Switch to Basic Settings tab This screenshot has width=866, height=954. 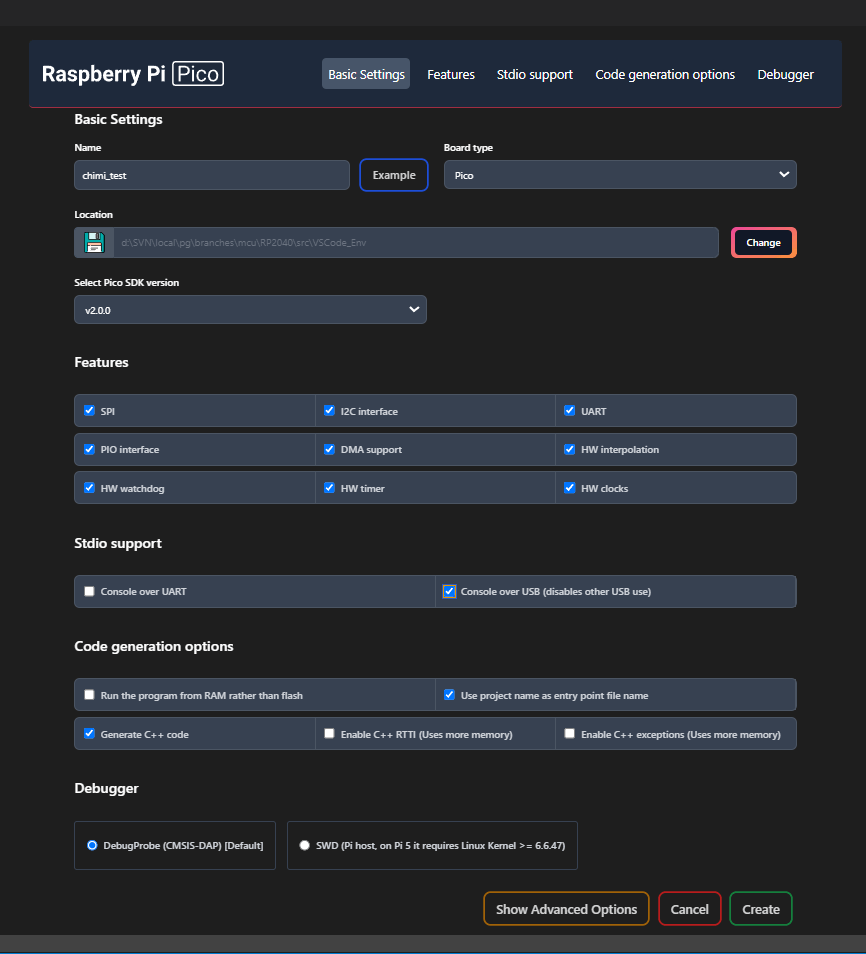click(366, 74)
